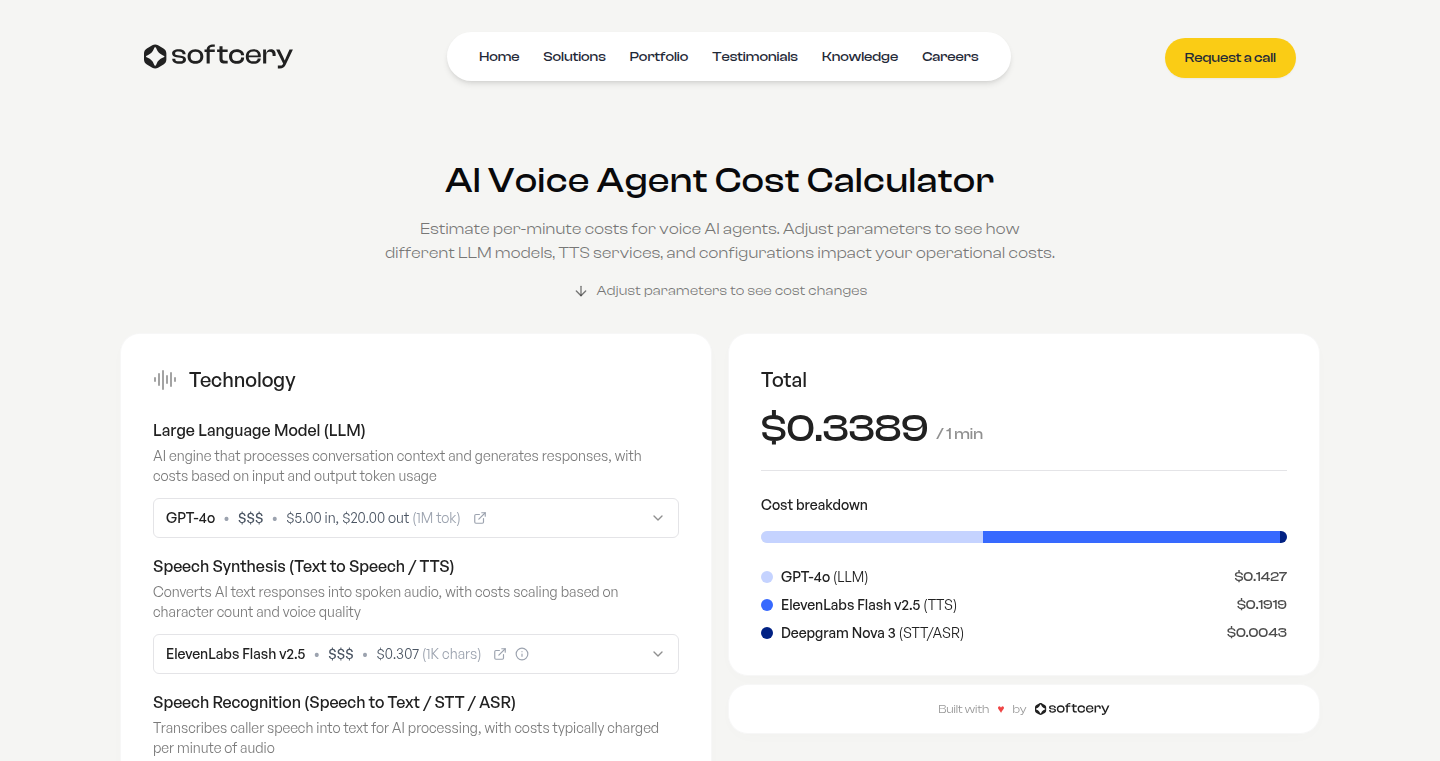This screenshot has width=1440, height=761.
Task: Visit the Careers page link
Action: 950,57
